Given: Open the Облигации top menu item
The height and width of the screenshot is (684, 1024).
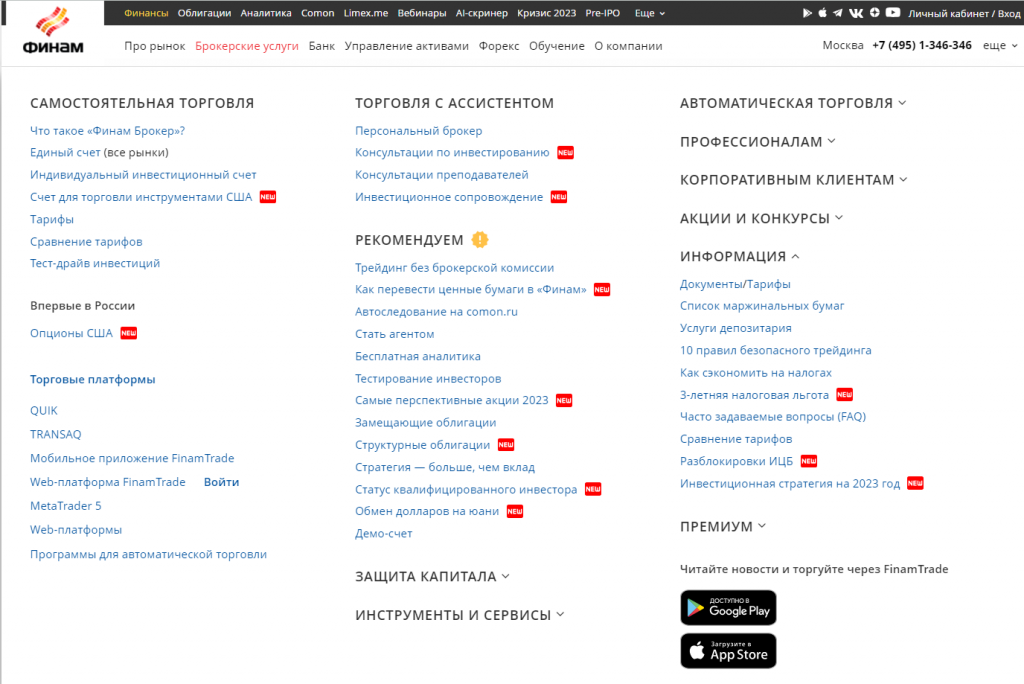Looking at the screenshot, I should (x=204, y=13).
